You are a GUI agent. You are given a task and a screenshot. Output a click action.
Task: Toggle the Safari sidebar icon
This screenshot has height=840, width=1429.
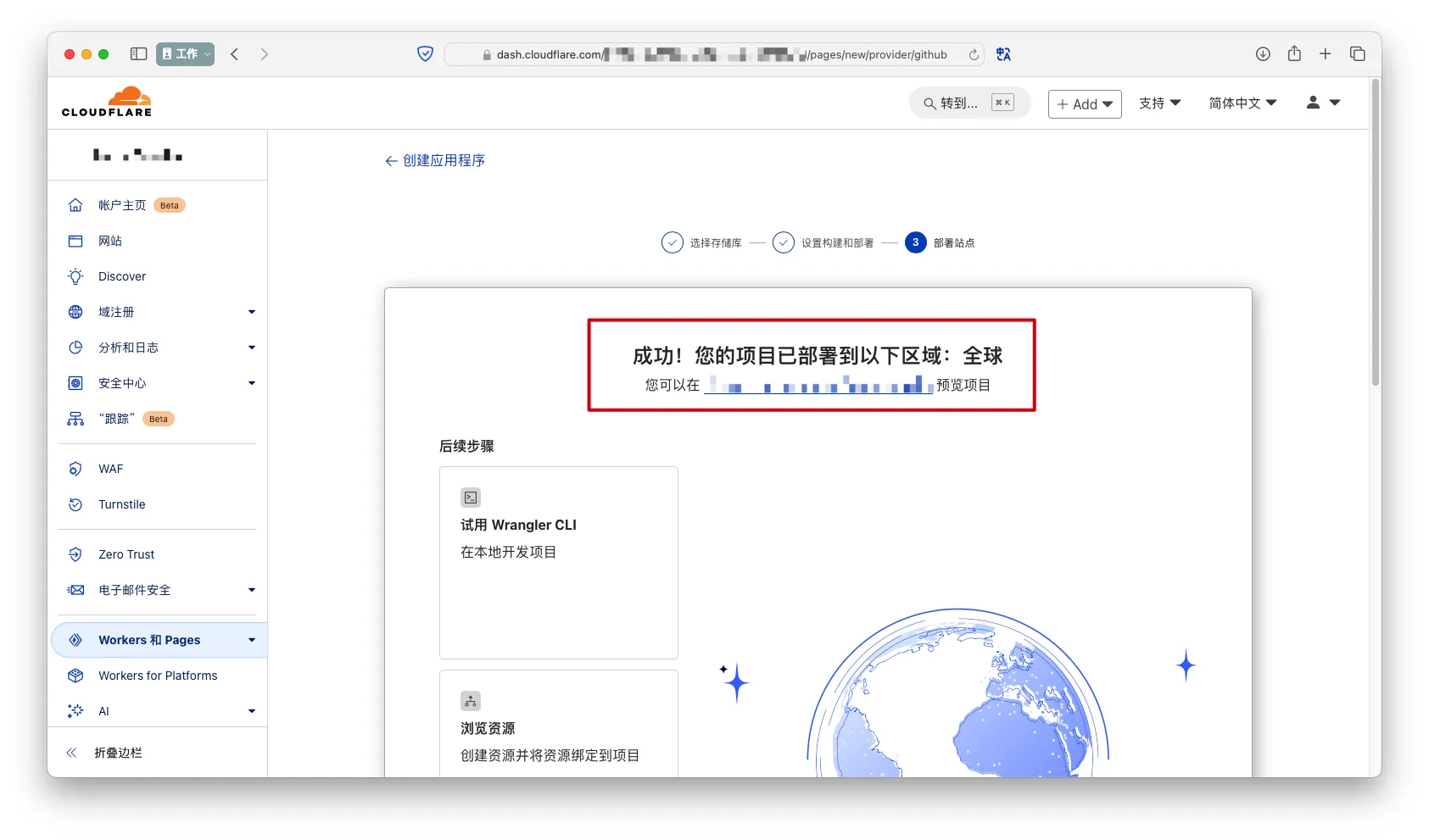[138, 54]
